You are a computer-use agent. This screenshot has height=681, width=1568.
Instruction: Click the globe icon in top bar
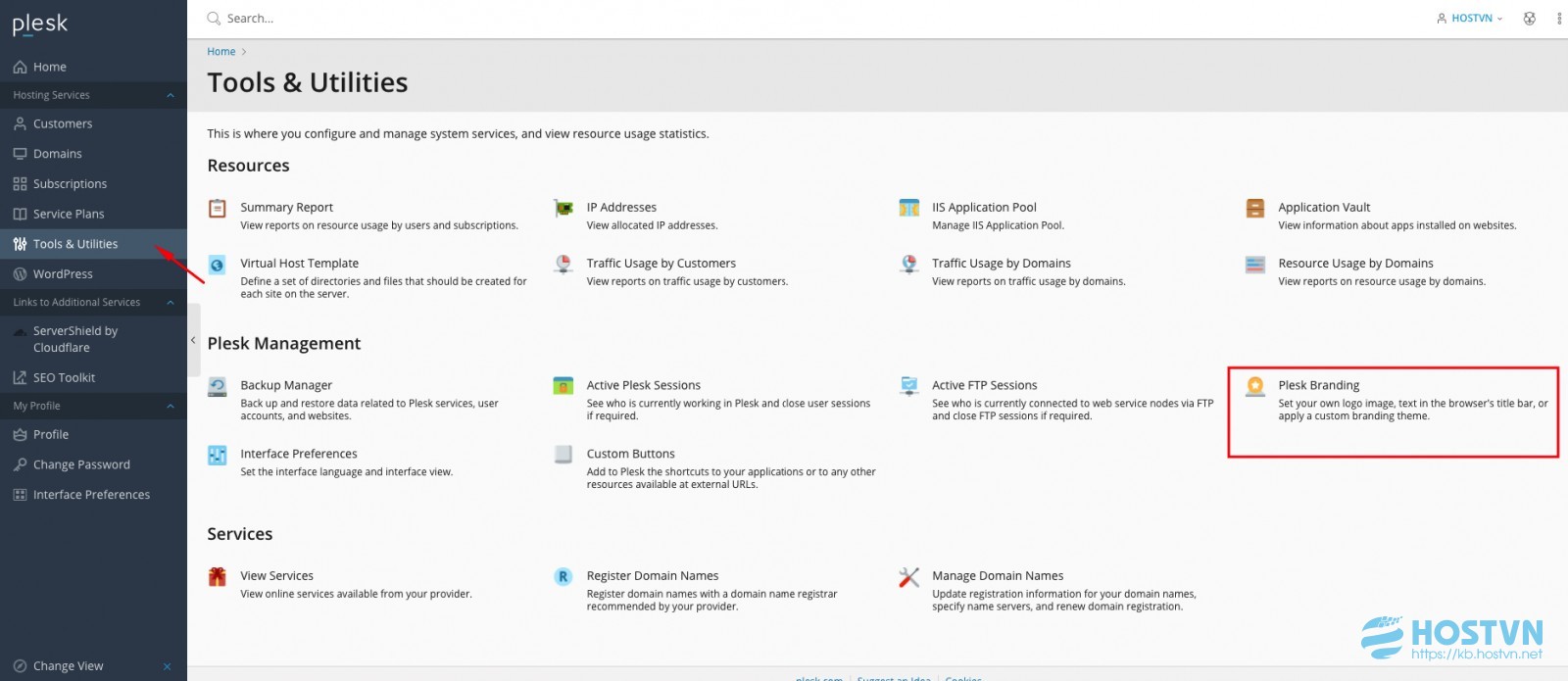point(1529,18)
